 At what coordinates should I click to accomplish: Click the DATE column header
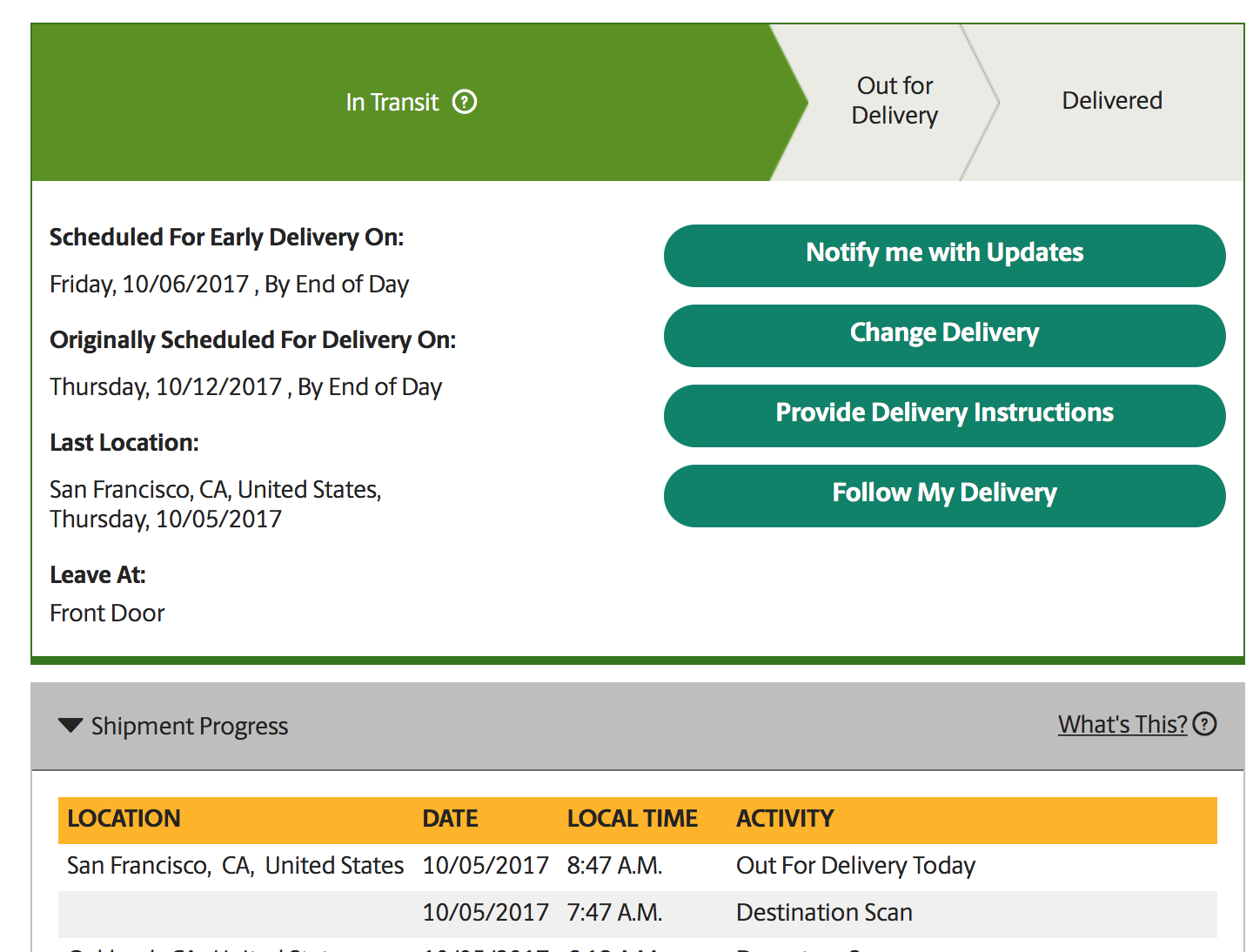[x=450, y=819]
